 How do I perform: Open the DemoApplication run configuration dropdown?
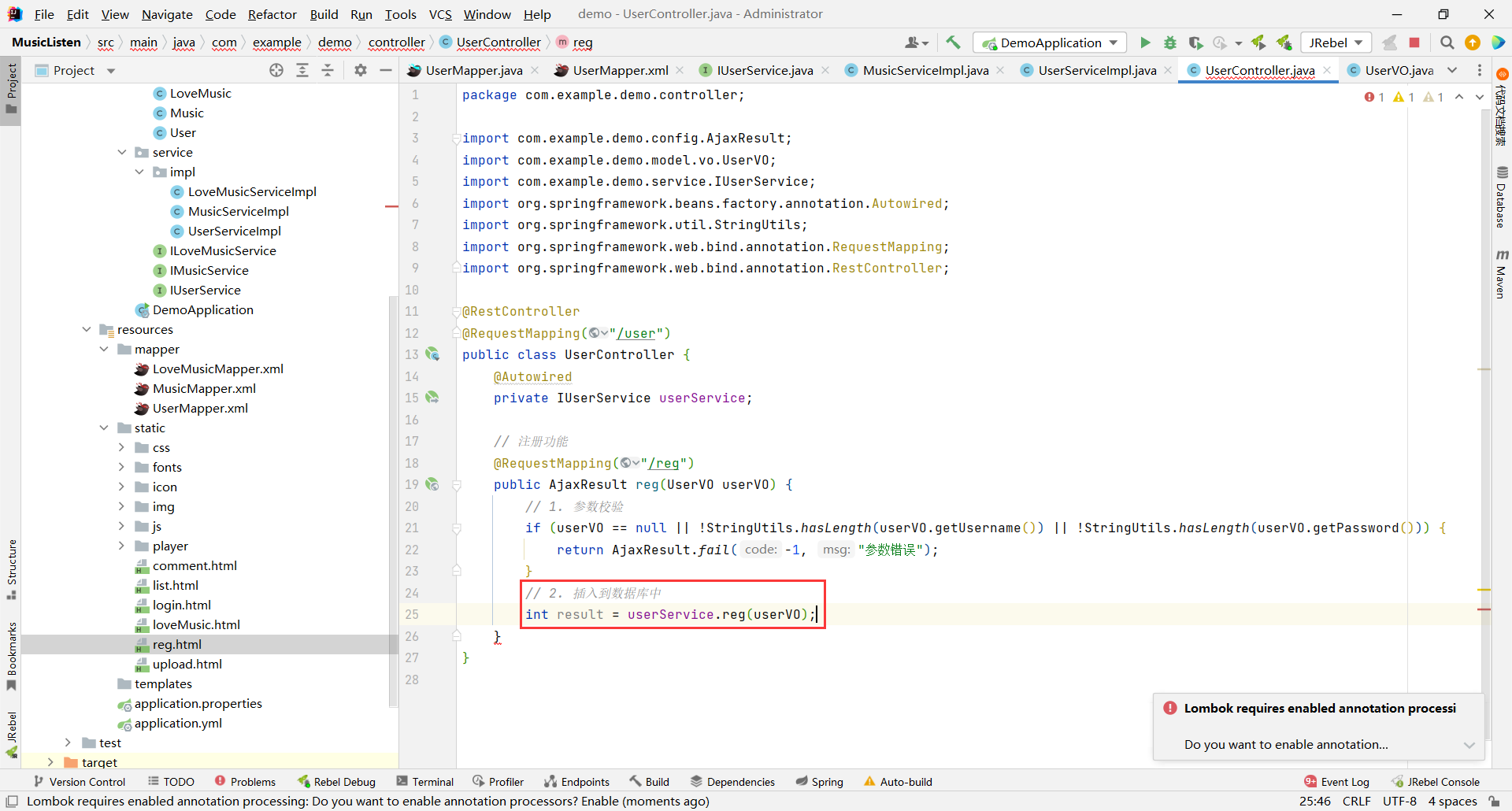pyautogui.click(x=1051, y=43)
